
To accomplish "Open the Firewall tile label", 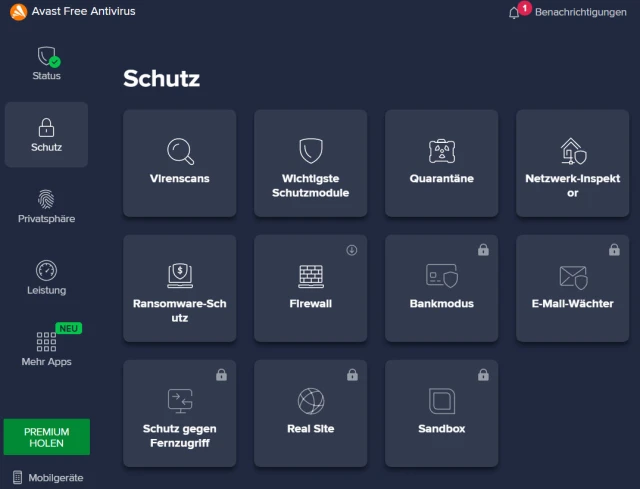I will point(311,304).
